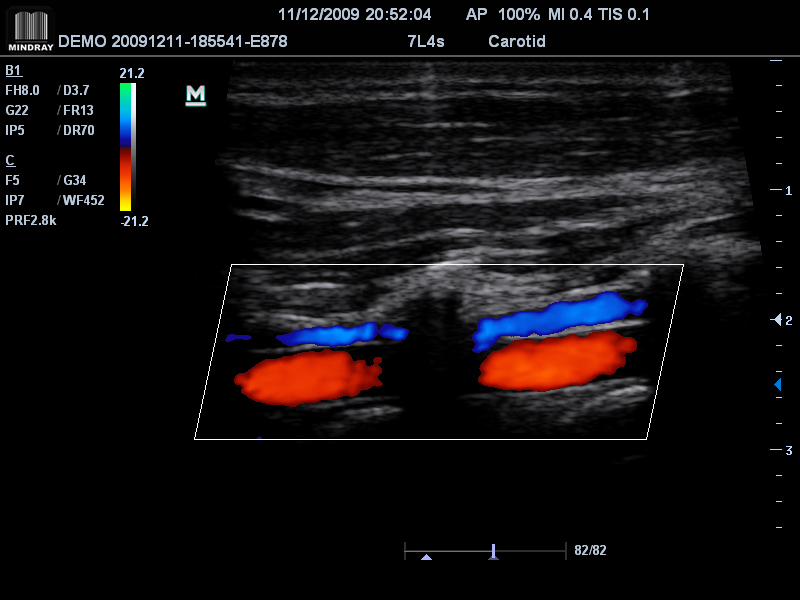Click the white focus triangle at depth 2
The image size is (800, 600).
click(777, 319)
